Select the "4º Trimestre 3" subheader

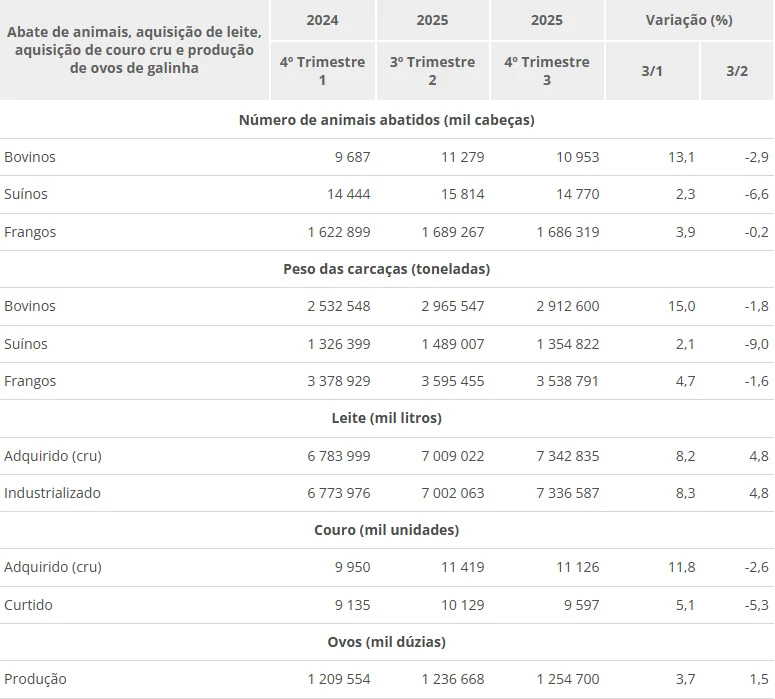[x=547, y=71]
